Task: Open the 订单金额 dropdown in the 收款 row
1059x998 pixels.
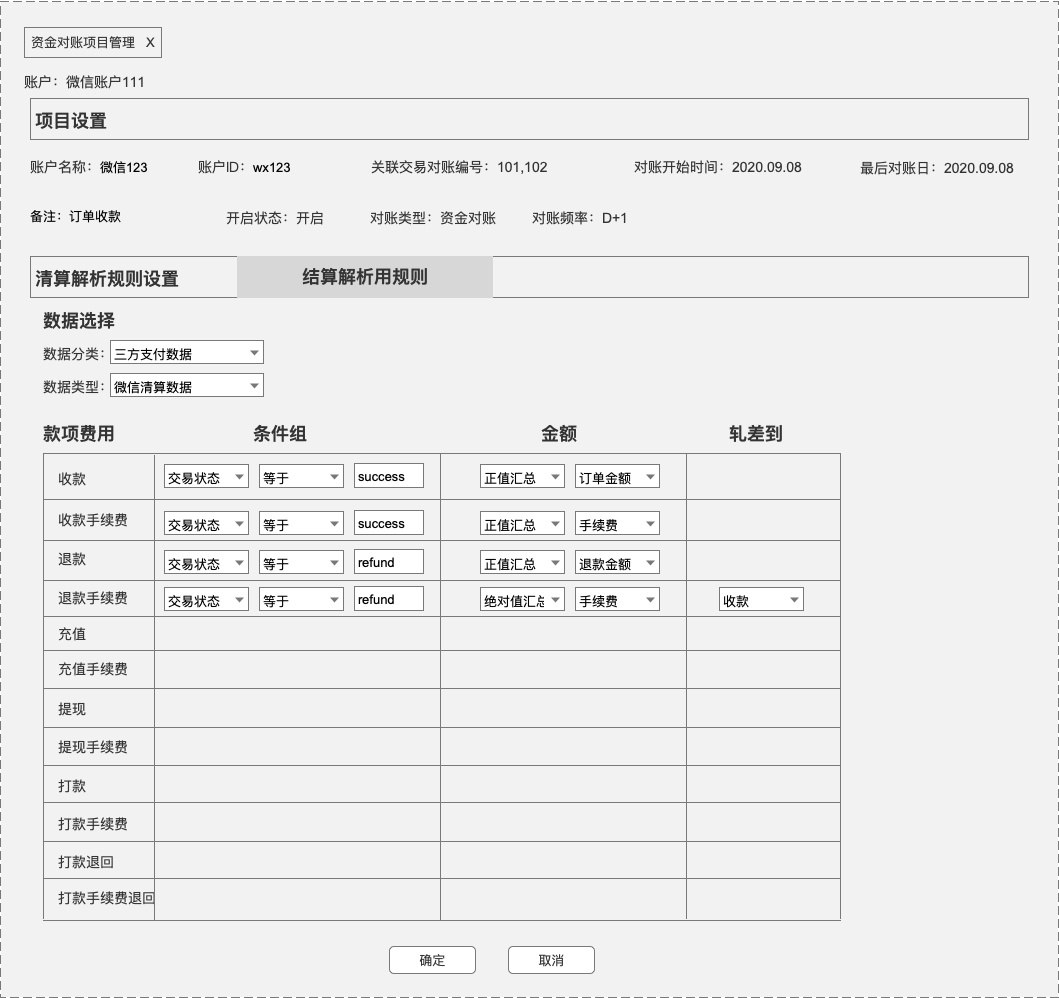Action: click(x=616, y=476)
